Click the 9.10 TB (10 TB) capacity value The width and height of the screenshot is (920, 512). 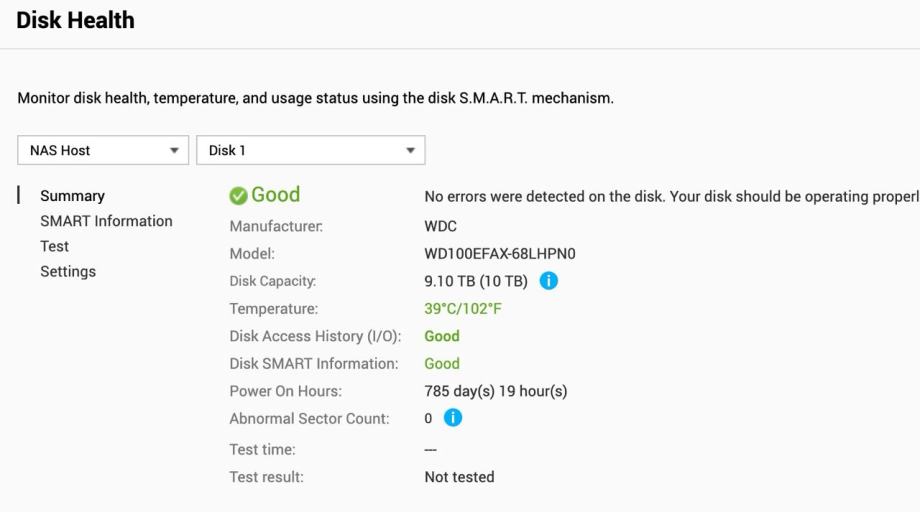point(476,281)
